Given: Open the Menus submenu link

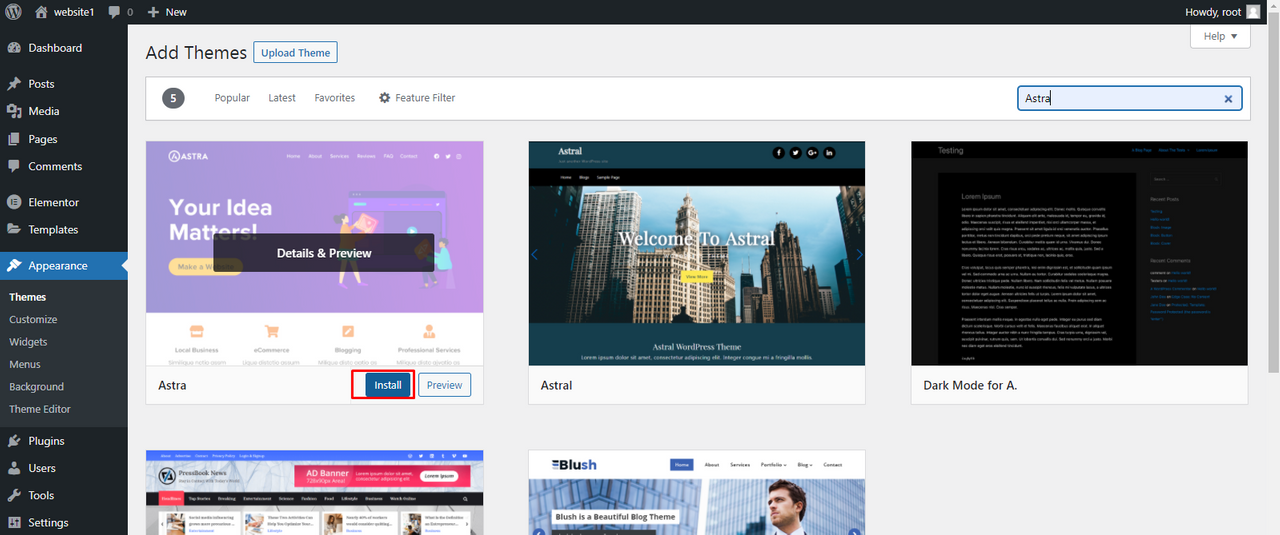Looking at the screenshot, I should point(25,365).
